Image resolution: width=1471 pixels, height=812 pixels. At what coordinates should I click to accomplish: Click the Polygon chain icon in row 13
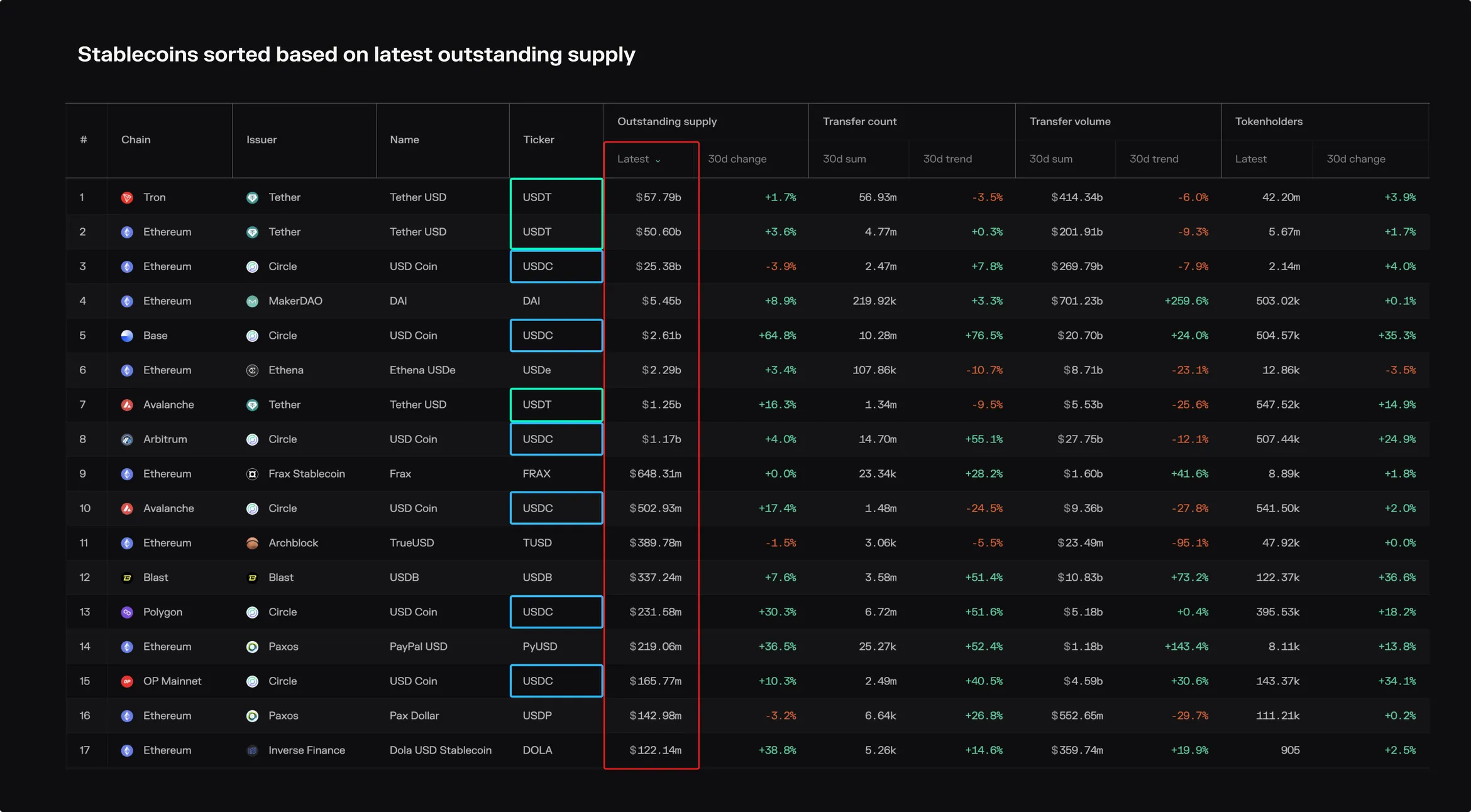[x=127, y=612]
